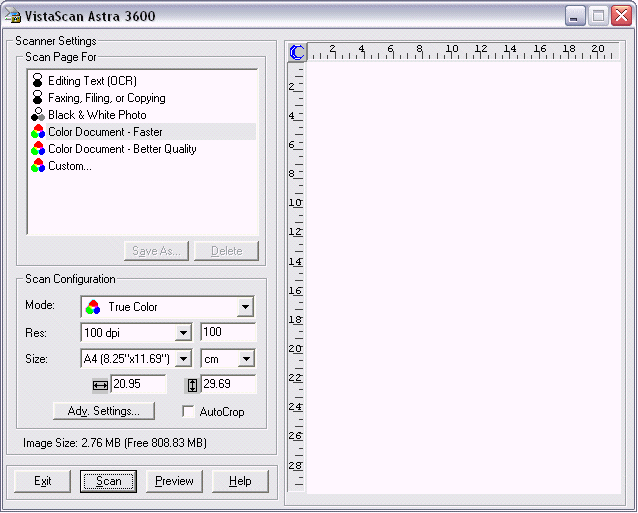Click the Image Size 2.76 MB status text

(x=114, y=443)
